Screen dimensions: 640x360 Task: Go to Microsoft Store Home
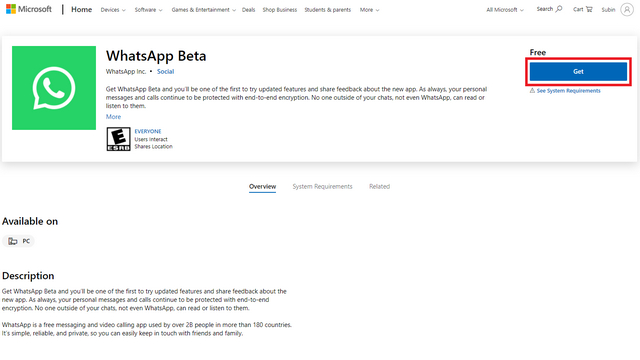[x=82, y=9]
